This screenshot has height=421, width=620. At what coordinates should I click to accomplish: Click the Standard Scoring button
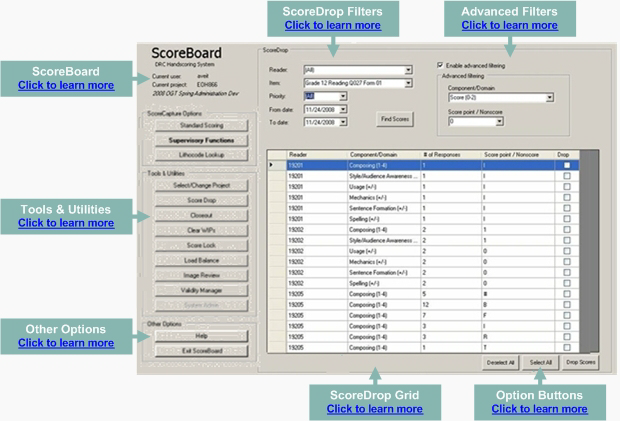[195, 125]
